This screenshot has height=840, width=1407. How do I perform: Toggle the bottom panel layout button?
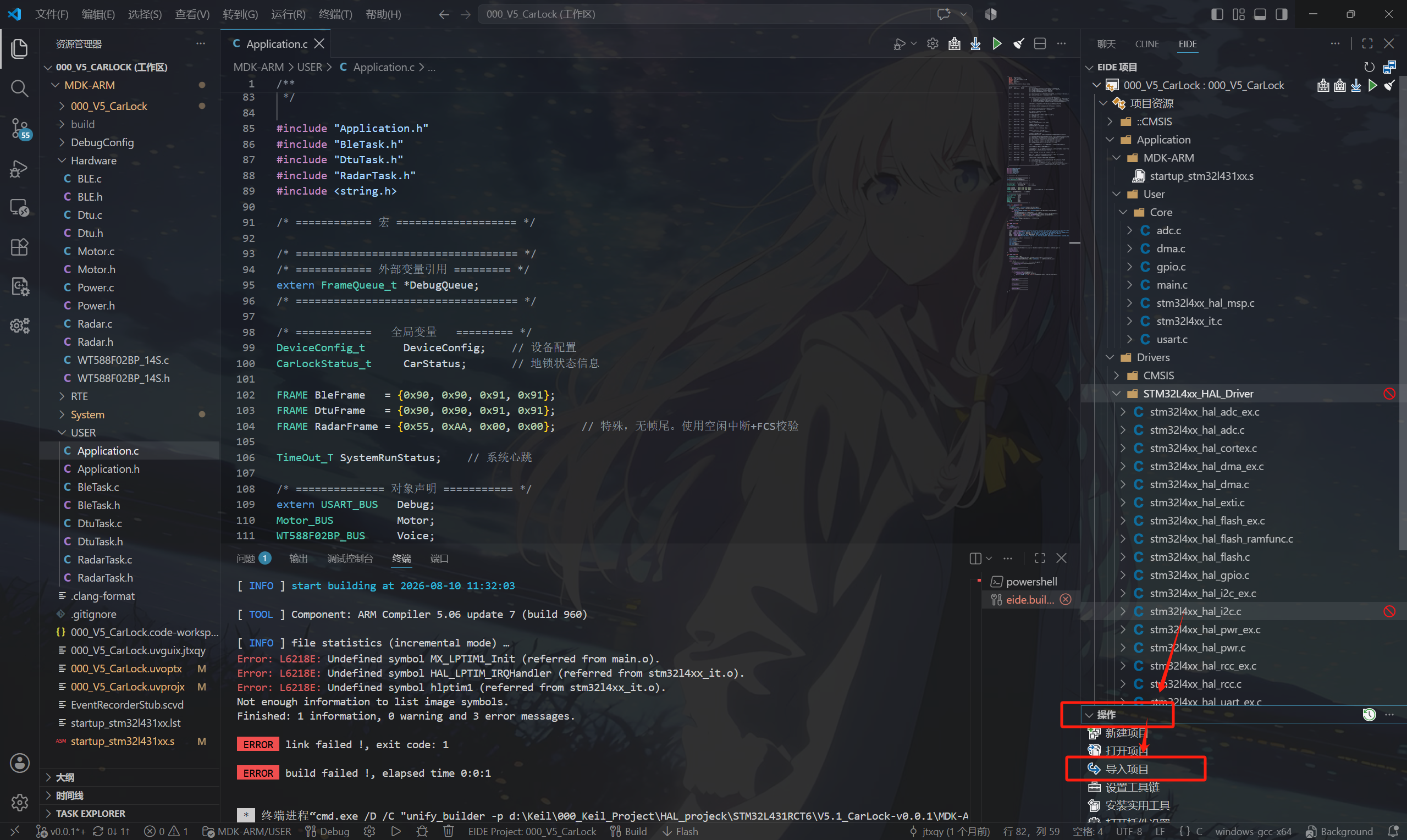click(1260, 14)
